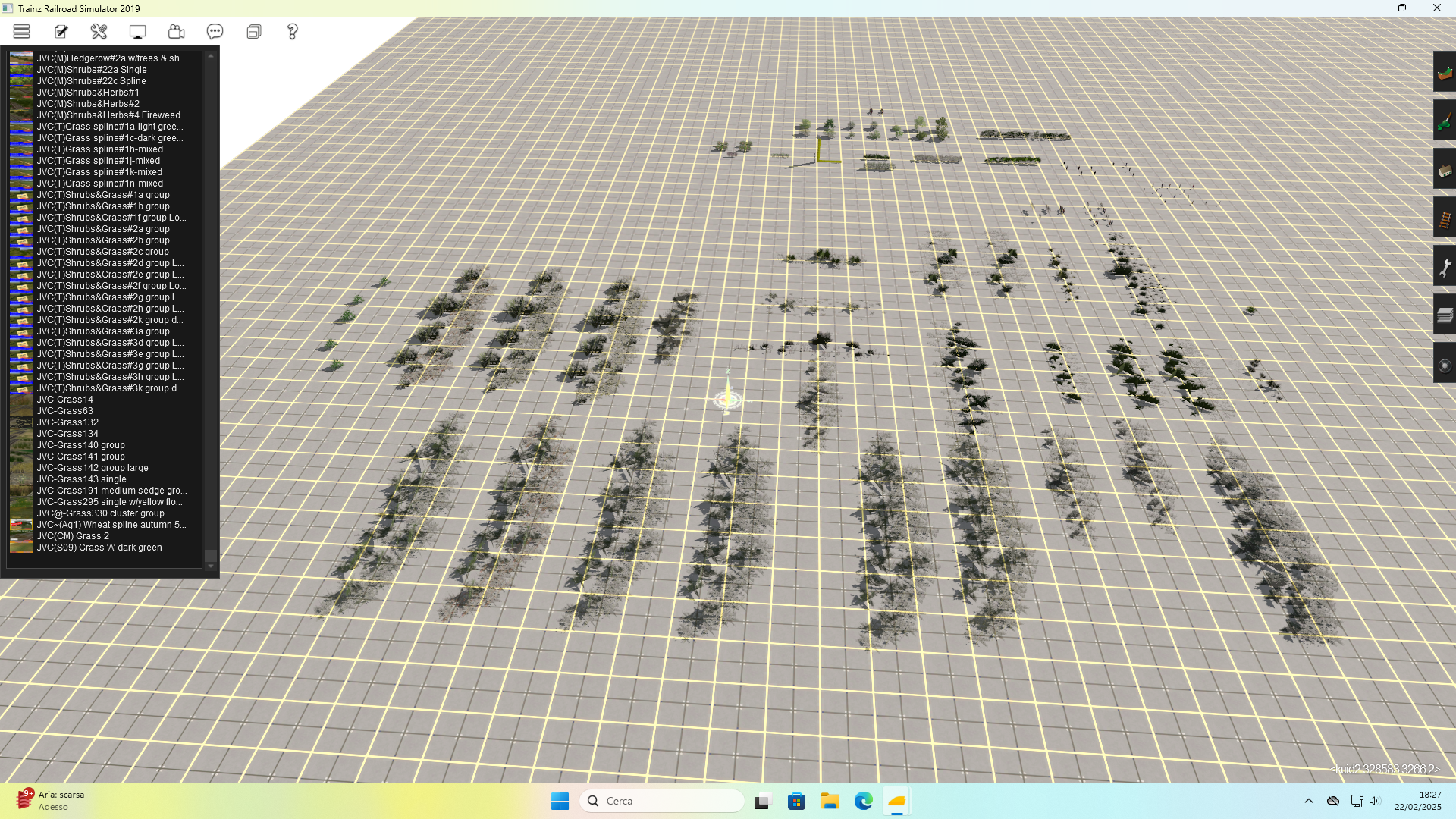The image size is (1456, 819).
Task: Select JVC-Grass63 in the list
Action: point(65,411)
